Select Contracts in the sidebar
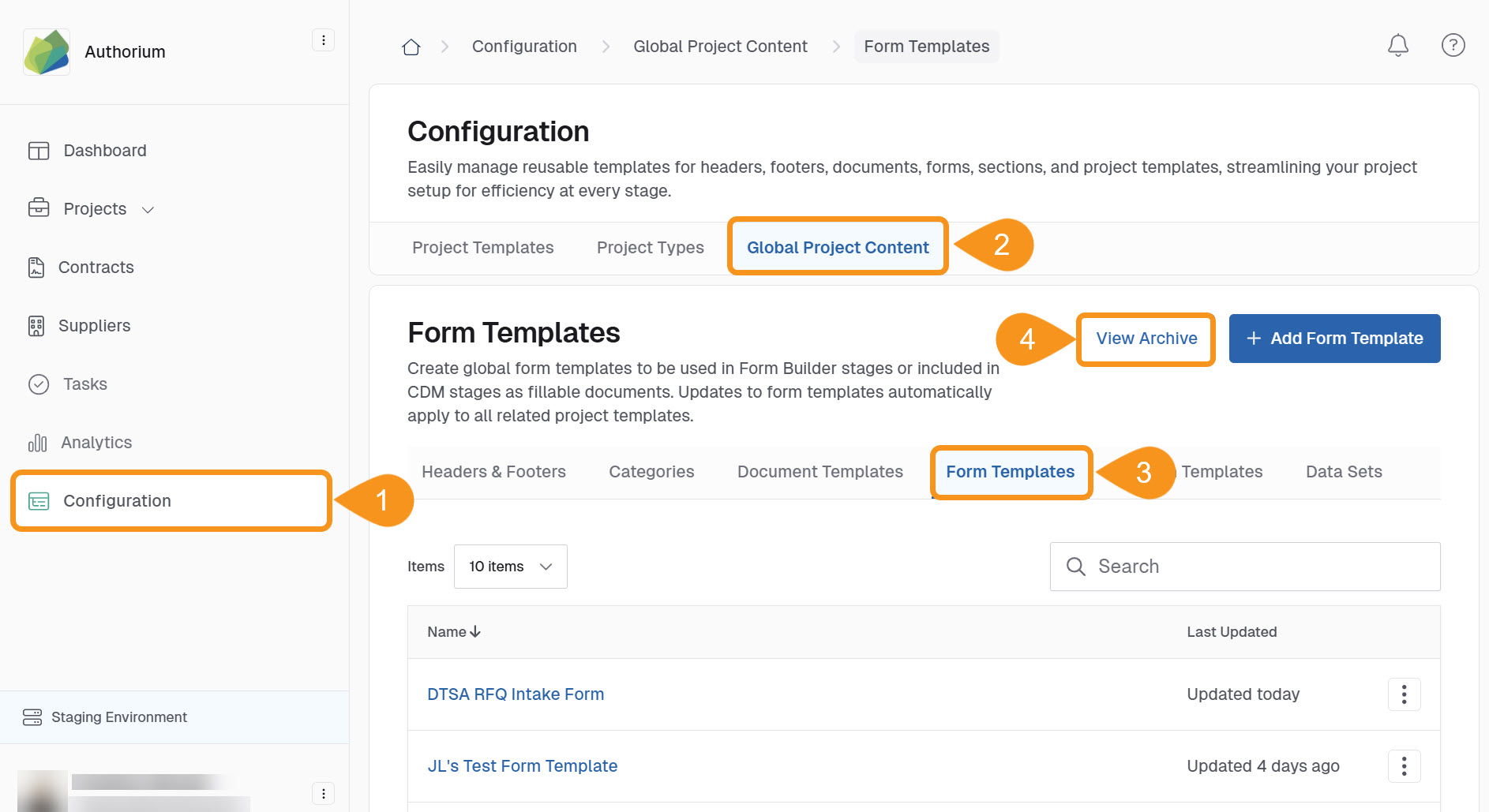This screenshot has height=812, width=1489. [95, 267]
